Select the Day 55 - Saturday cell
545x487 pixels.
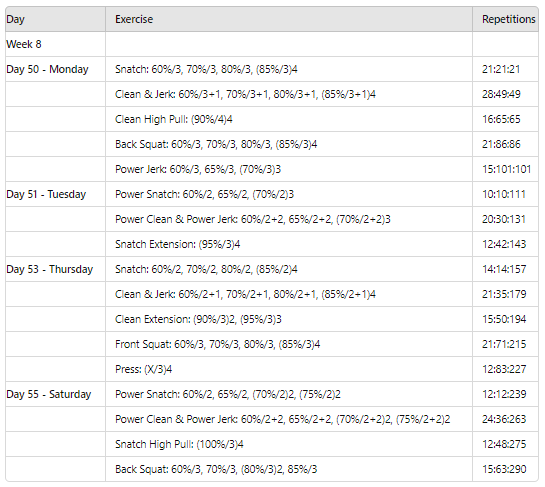pos(56,394)
